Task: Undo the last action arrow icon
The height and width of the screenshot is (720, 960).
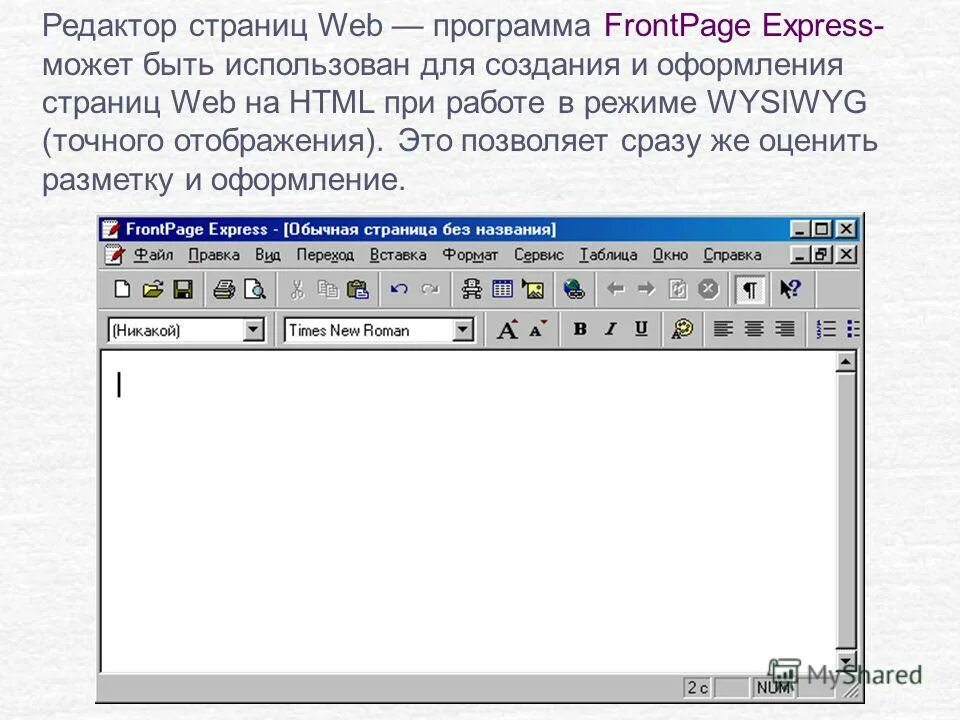Action: [x=399, y=288]
